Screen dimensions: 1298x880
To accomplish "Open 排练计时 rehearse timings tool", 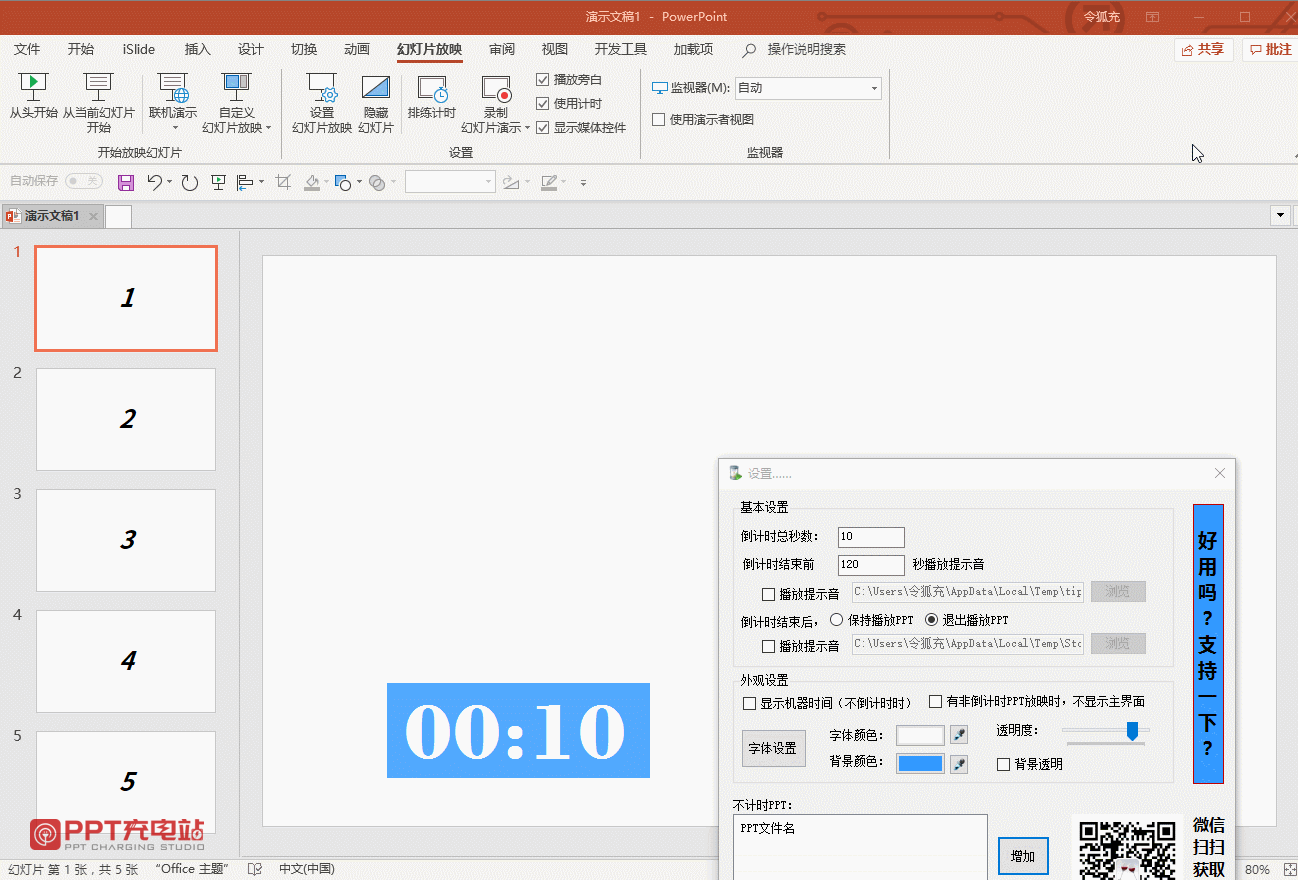I will point(432,95).
